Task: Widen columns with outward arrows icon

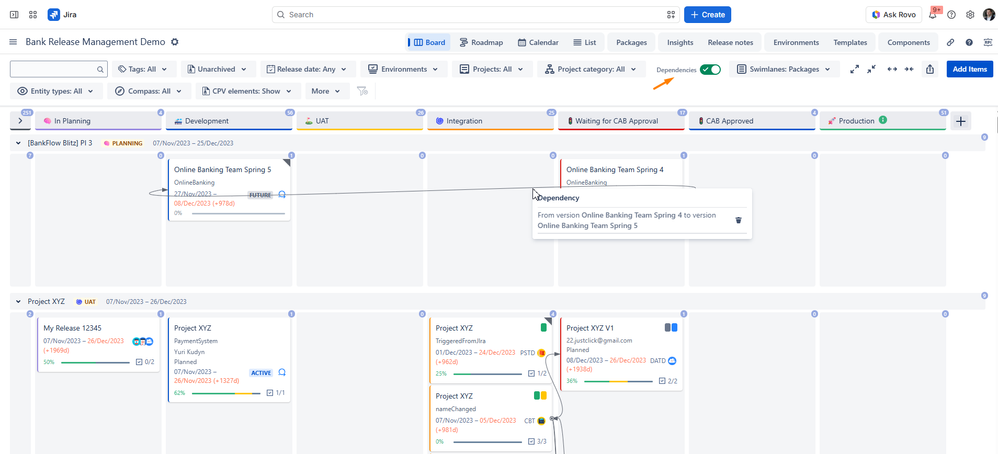Action: [x=892, y=69]
